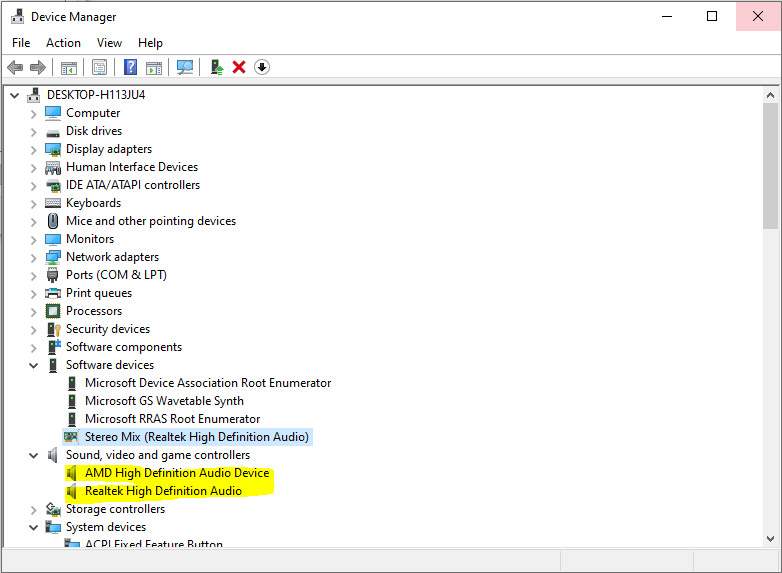Image resolution: width=782 pixels, height=573 pixels.
Task: Click the IDE ATA/ATAPI controllers icon
Action: pos(53,186)
